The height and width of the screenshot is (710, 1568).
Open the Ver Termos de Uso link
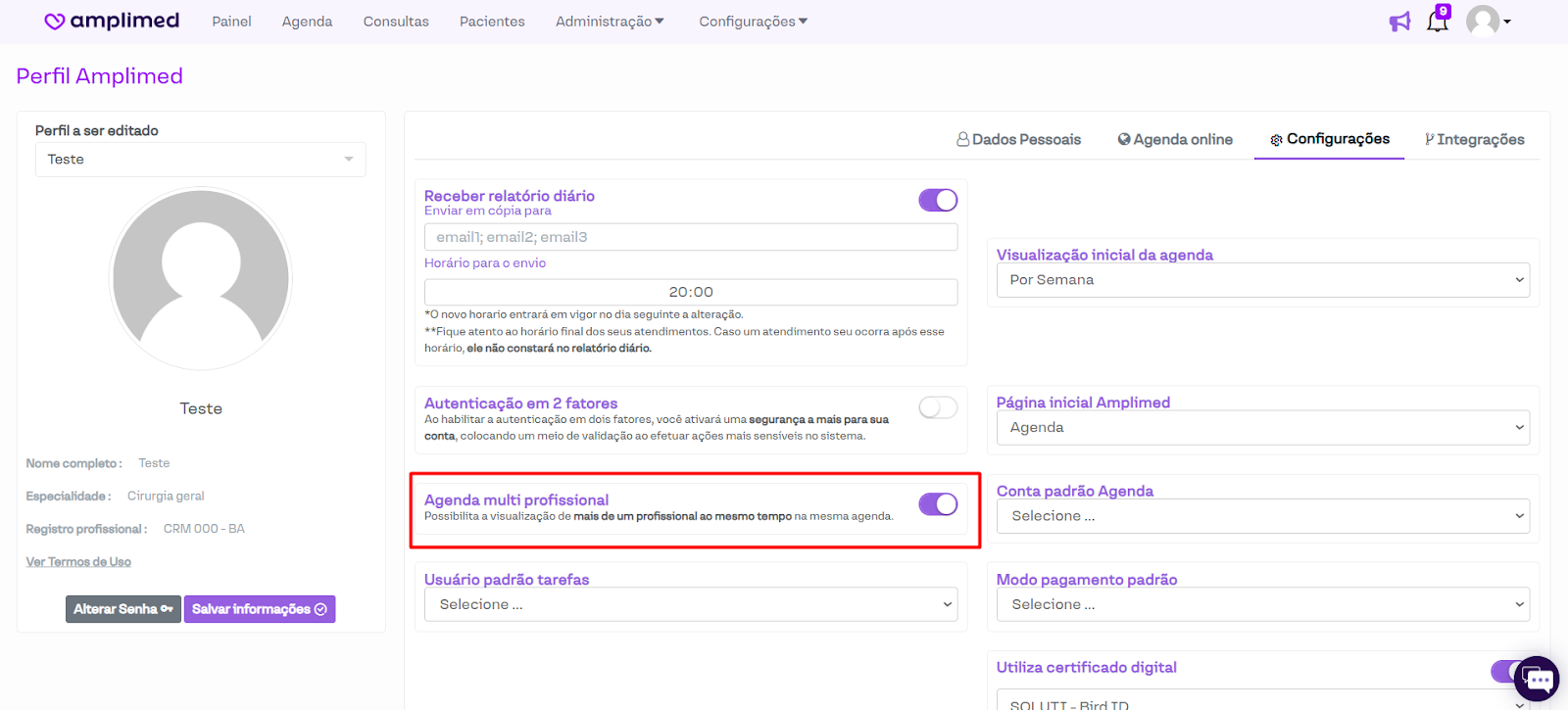[x=78, y=562]
